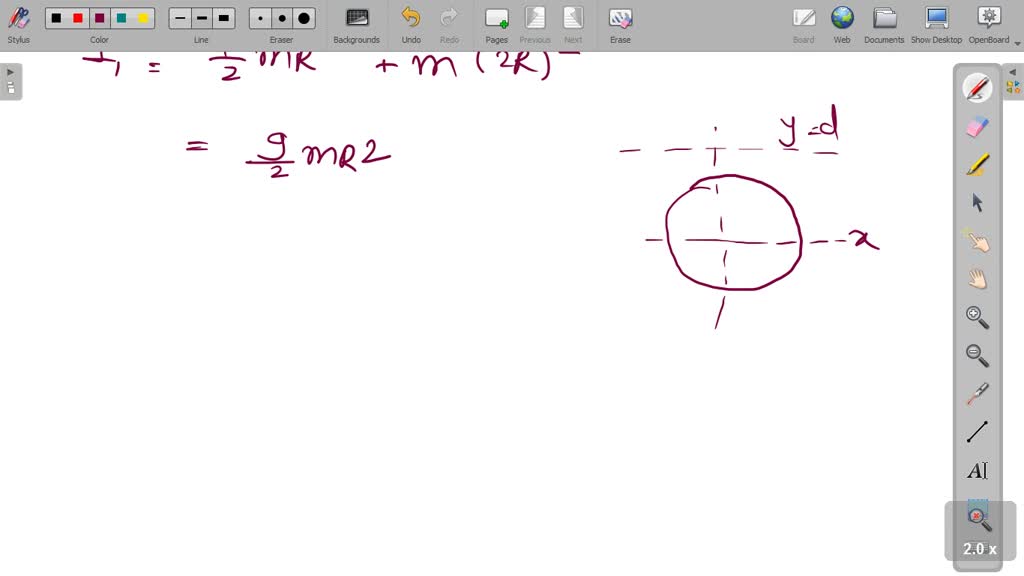Select the interact hand pointer tool
This screenshot has width=1024, height=576.
tap(977, 241)
